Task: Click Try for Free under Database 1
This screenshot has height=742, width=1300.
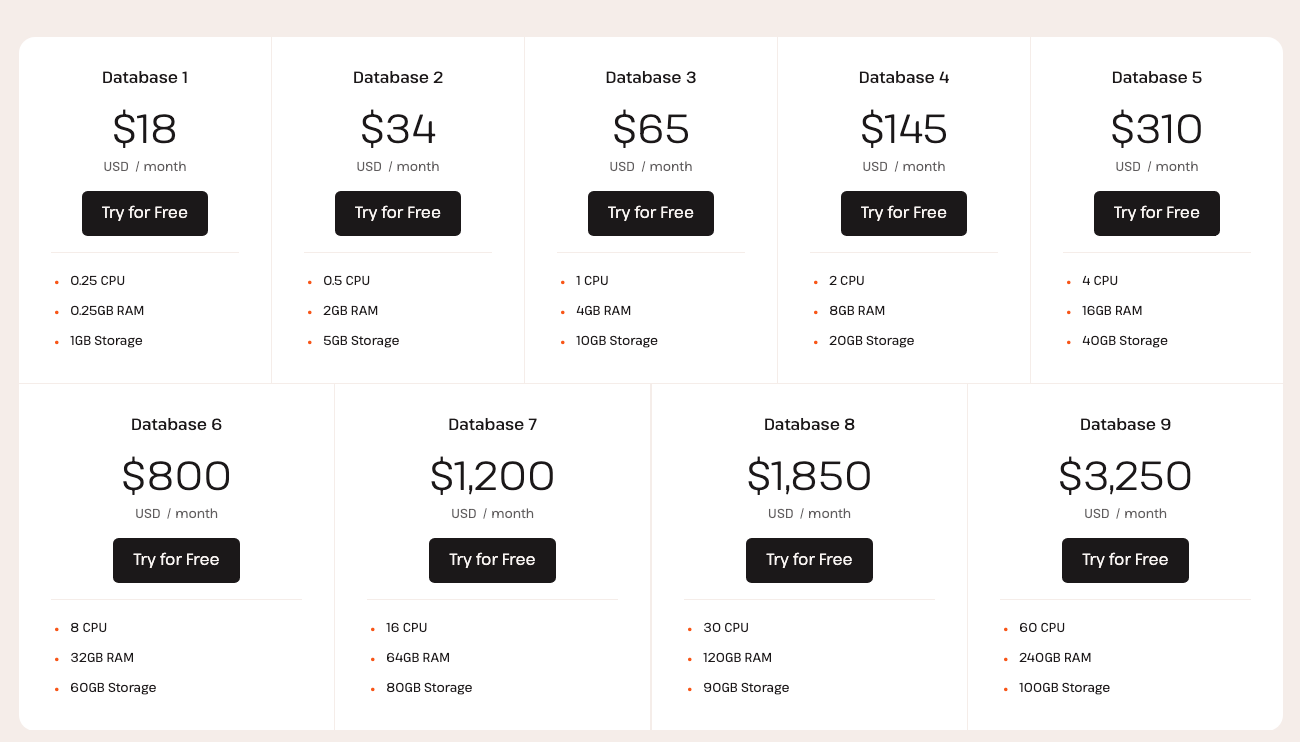Action: coord(145,213)
